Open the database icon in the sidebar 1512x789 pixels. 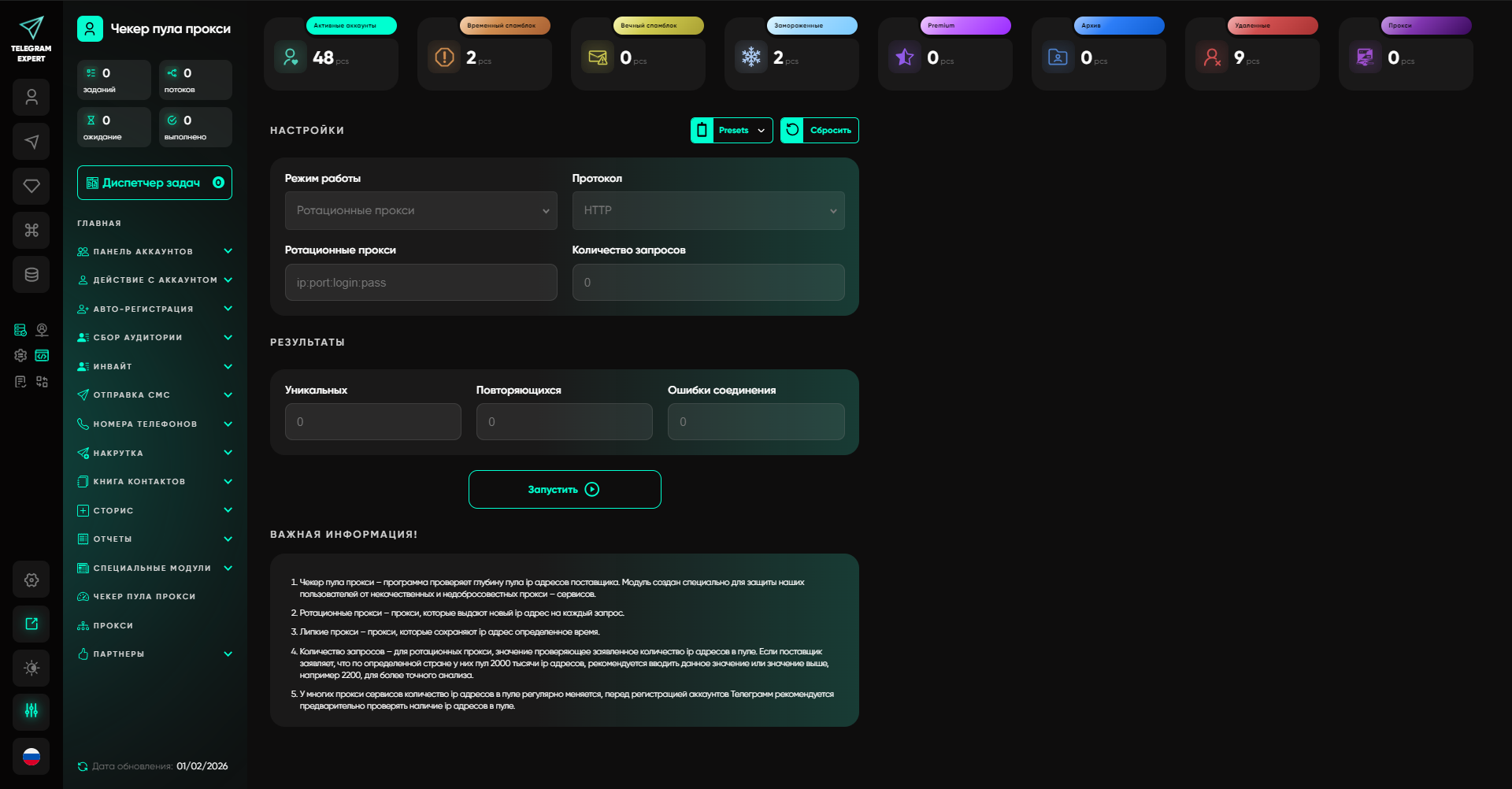31,274
